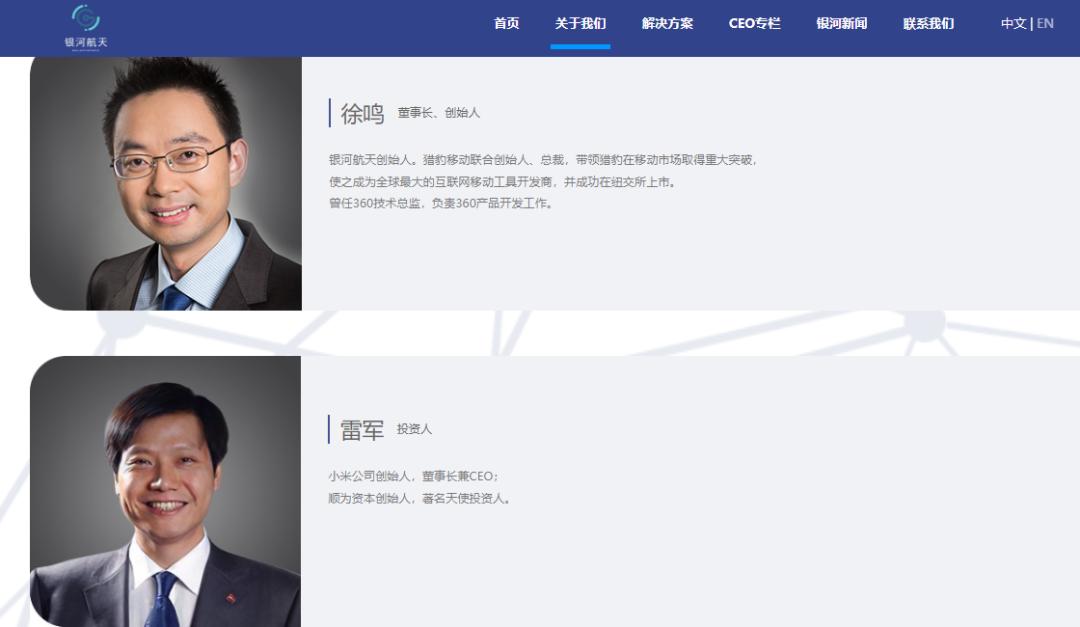Image resolution: width=1080 pixels, height=627 pixels.
Task: Click the 雷军 name heading
Action: (362, 430)
